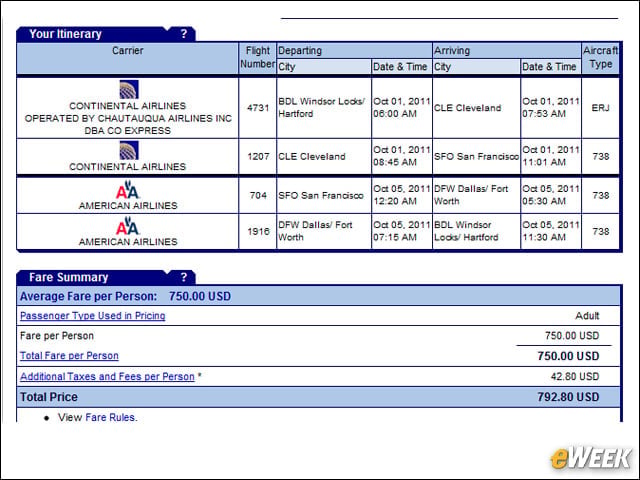
Task: Select the Your Itinerary tab header
Action: coord(65,34)
